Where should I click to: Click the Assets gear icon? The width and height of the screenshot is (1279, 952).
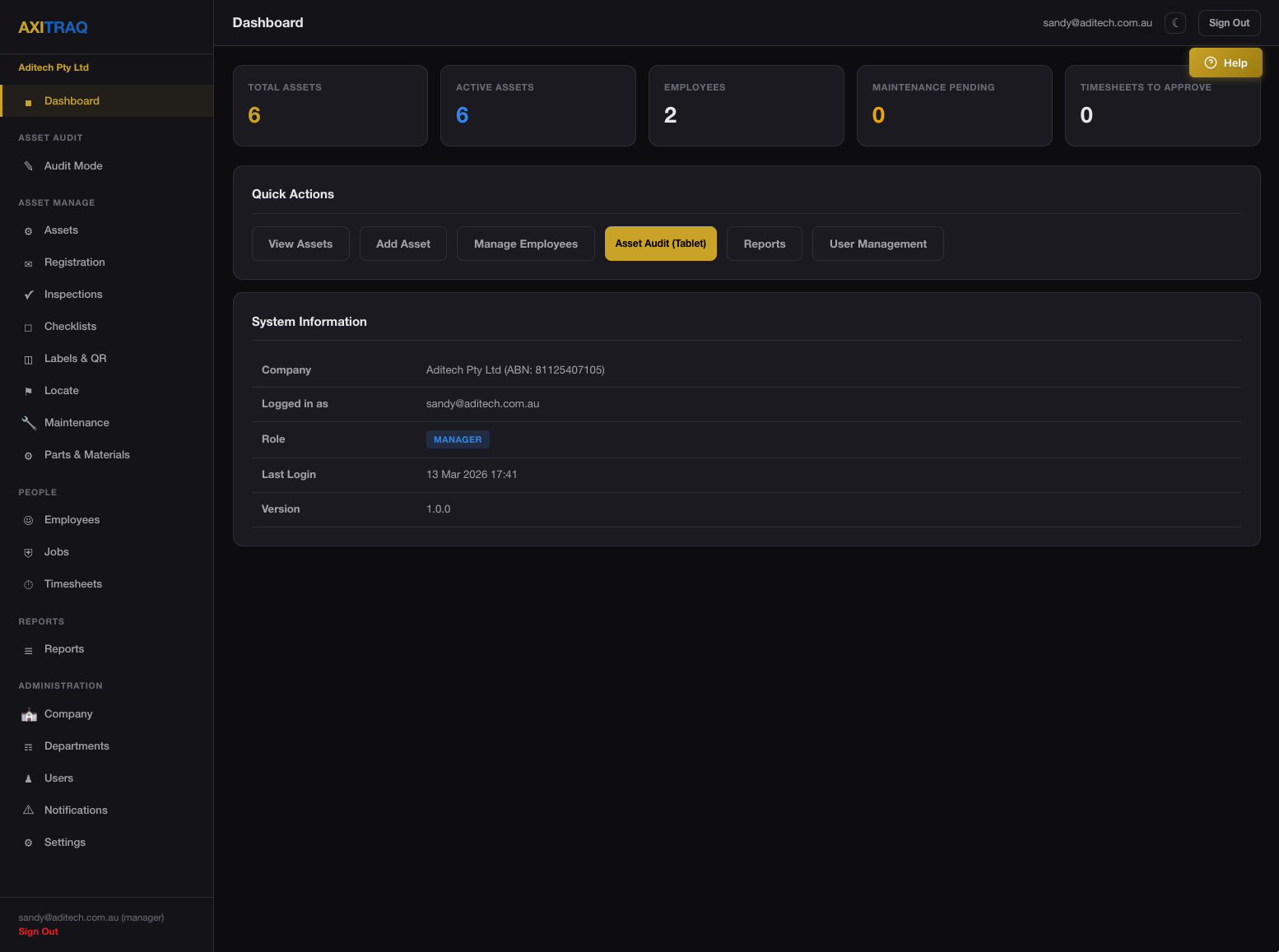point(28,231)
